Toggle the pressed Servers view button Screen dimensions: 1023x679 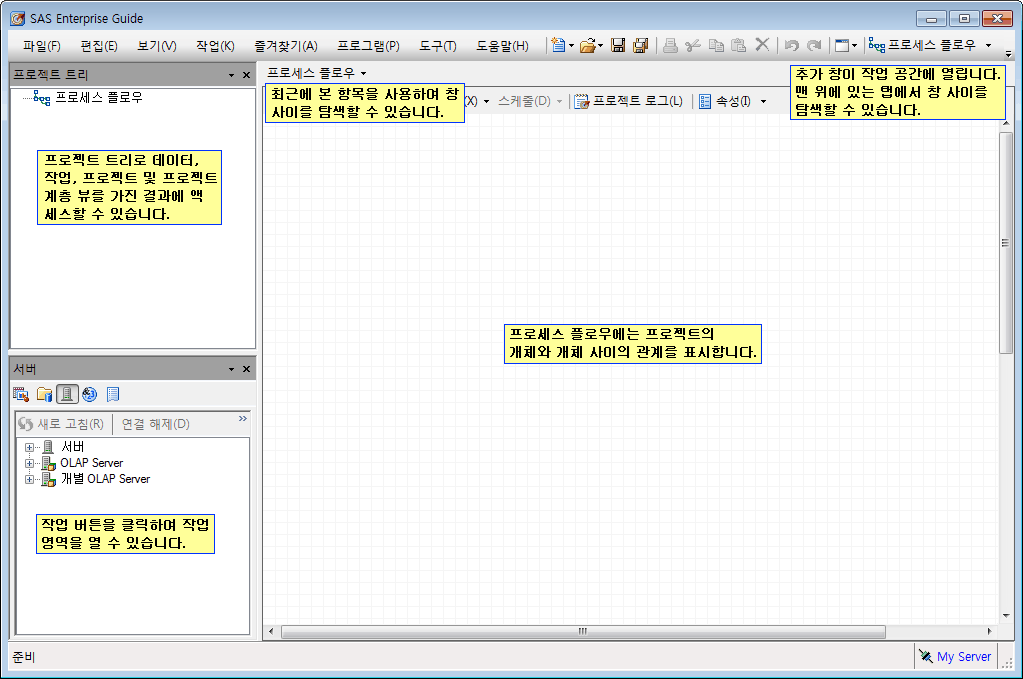[67, 394]
